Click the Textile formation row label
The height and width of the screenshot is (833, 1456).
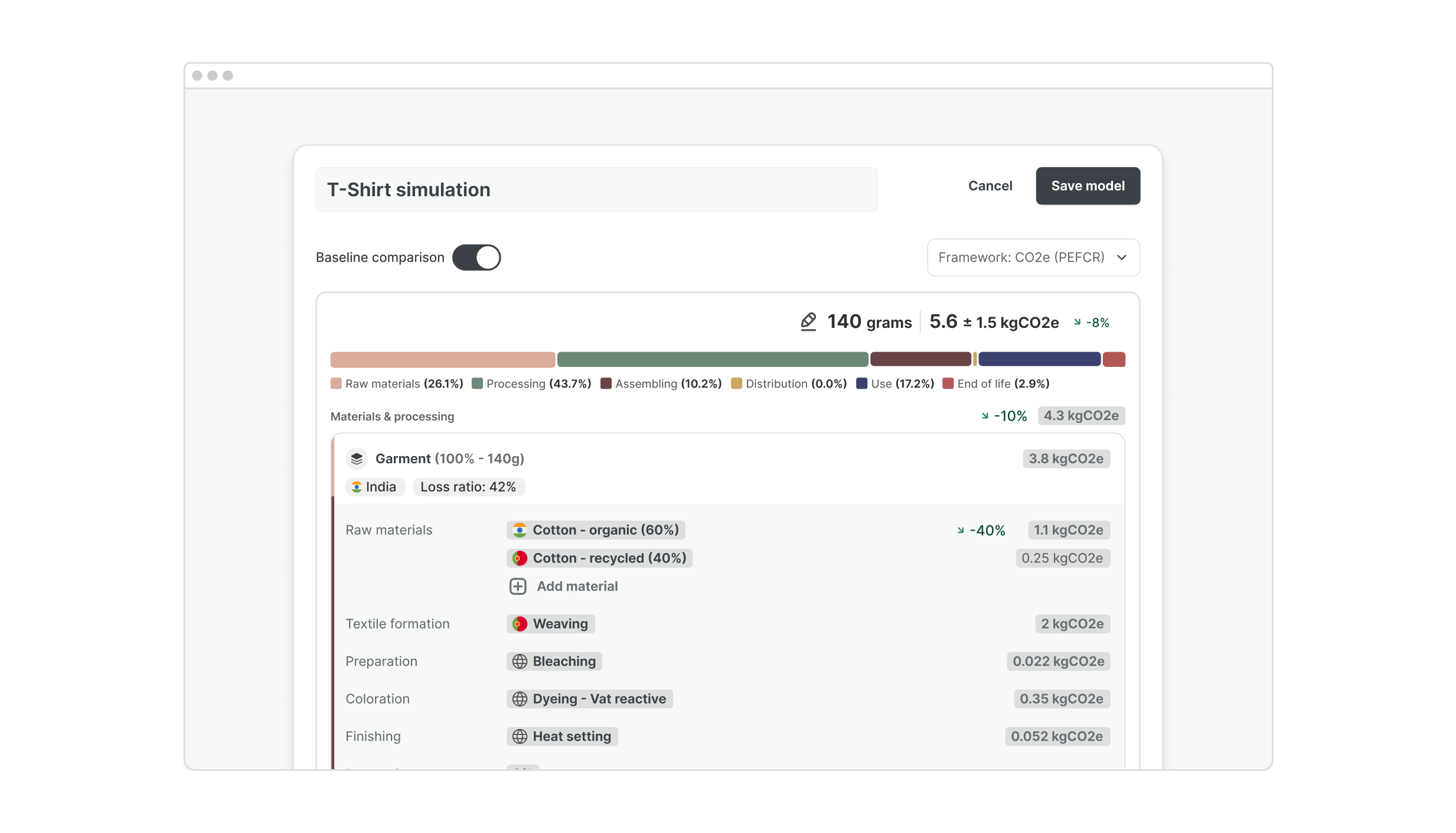(x=397, y=624)
